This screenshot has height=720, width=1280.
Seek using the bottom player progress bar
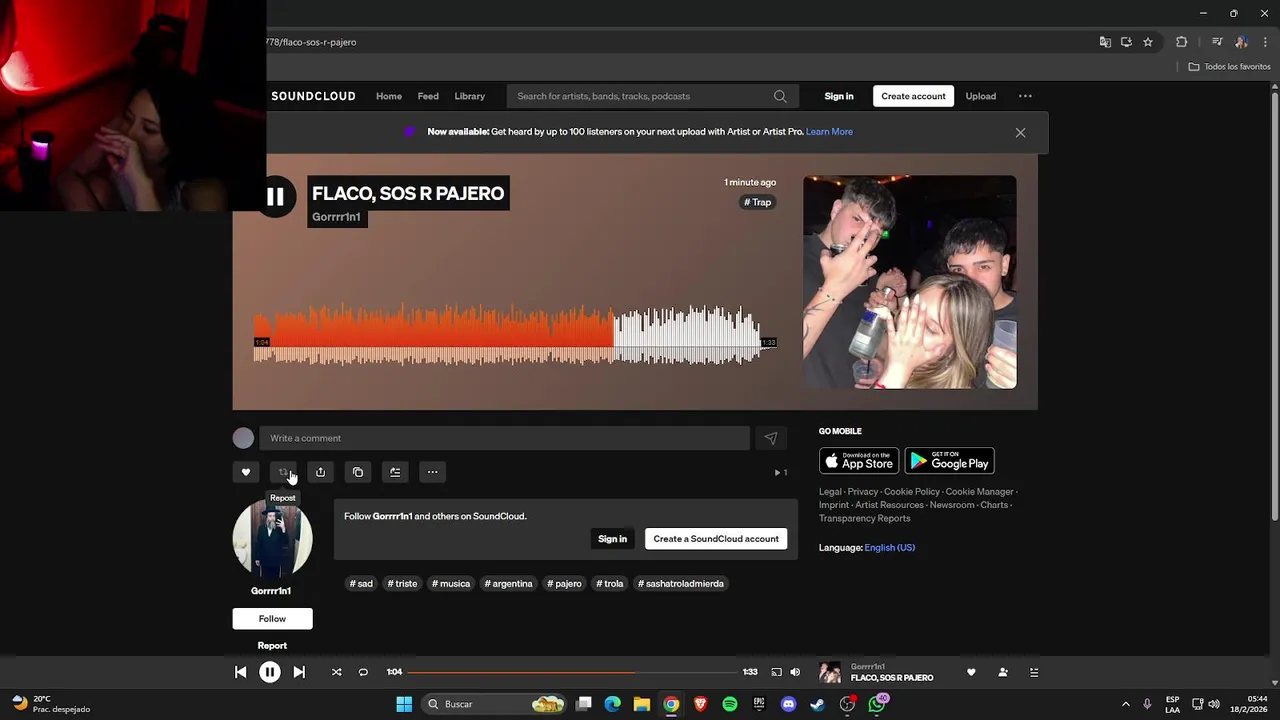click(x=571, y=672)
